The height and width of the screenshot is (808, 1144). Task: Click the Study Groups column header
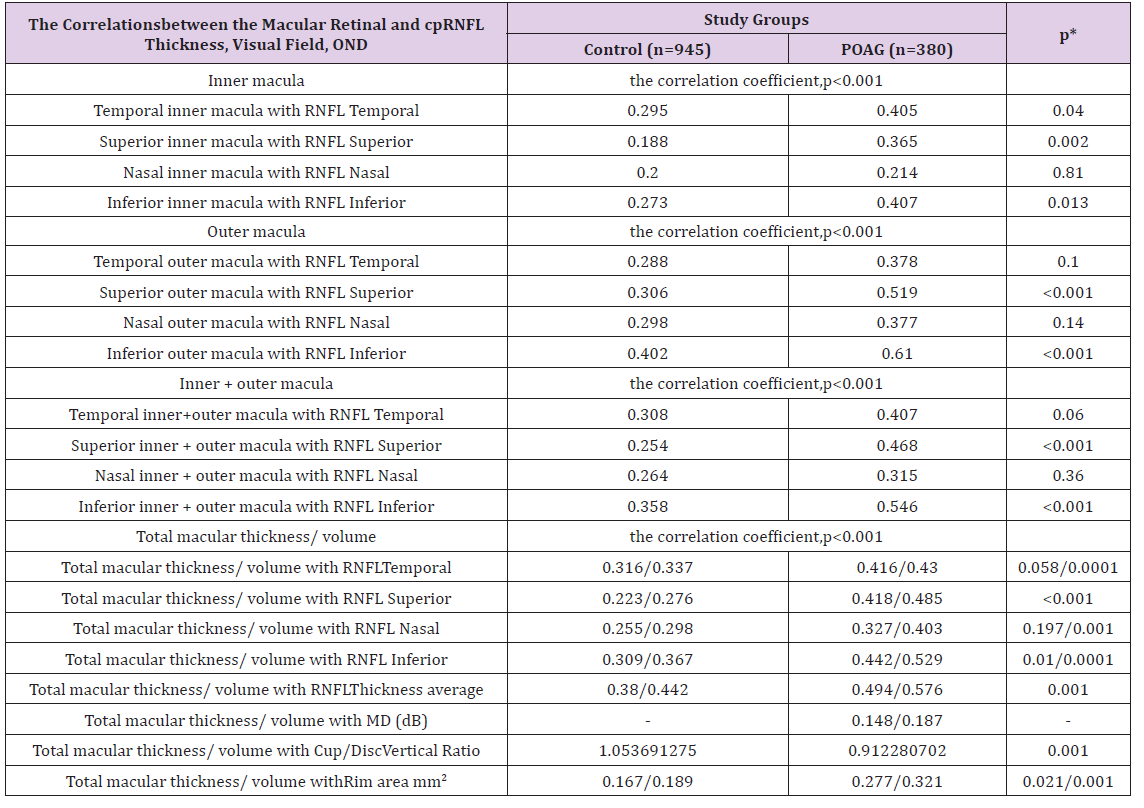click(x=756, y=20)
